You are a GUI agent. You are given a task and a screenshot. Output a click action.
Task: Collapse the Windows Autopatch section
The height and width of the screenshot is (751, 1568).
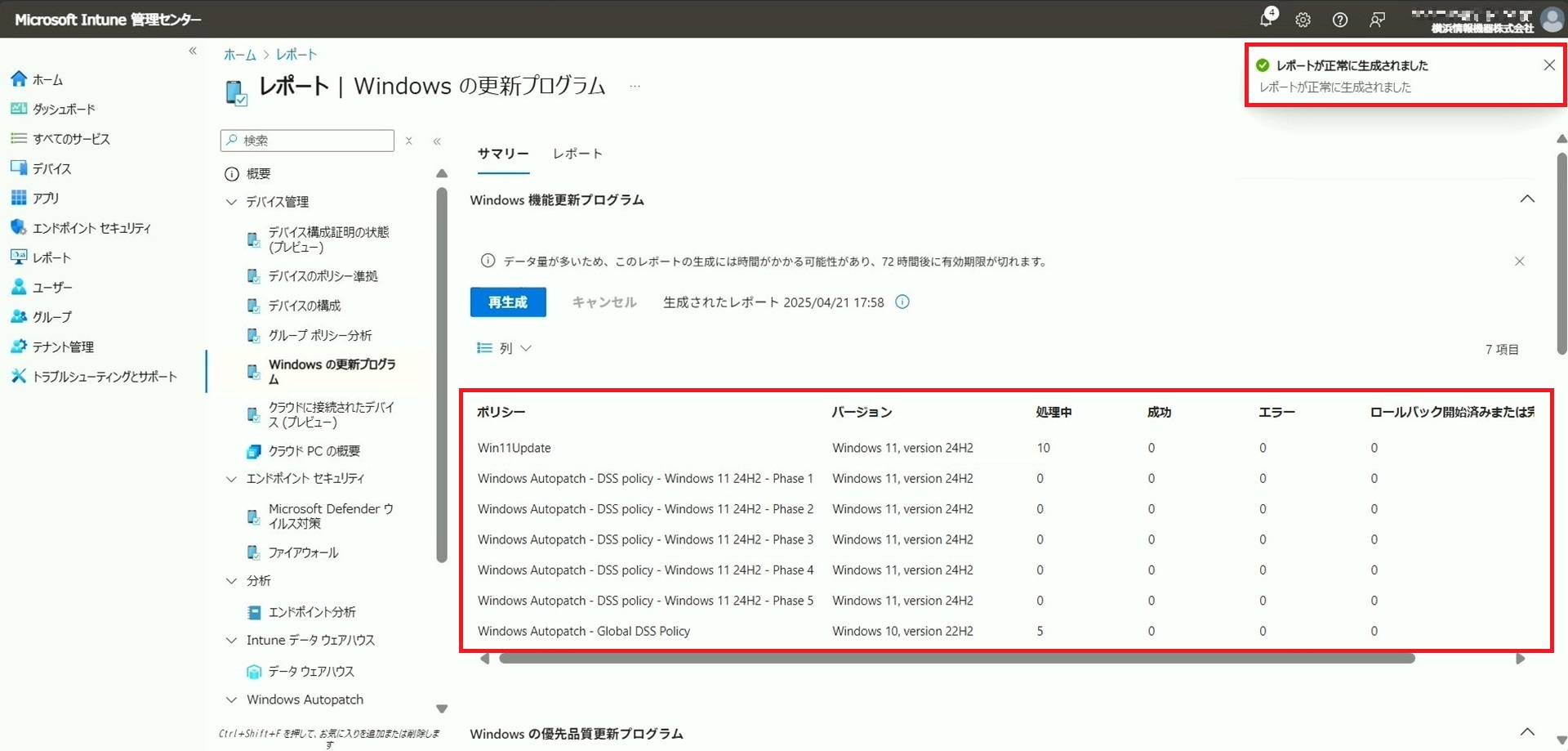click(231, 700)
